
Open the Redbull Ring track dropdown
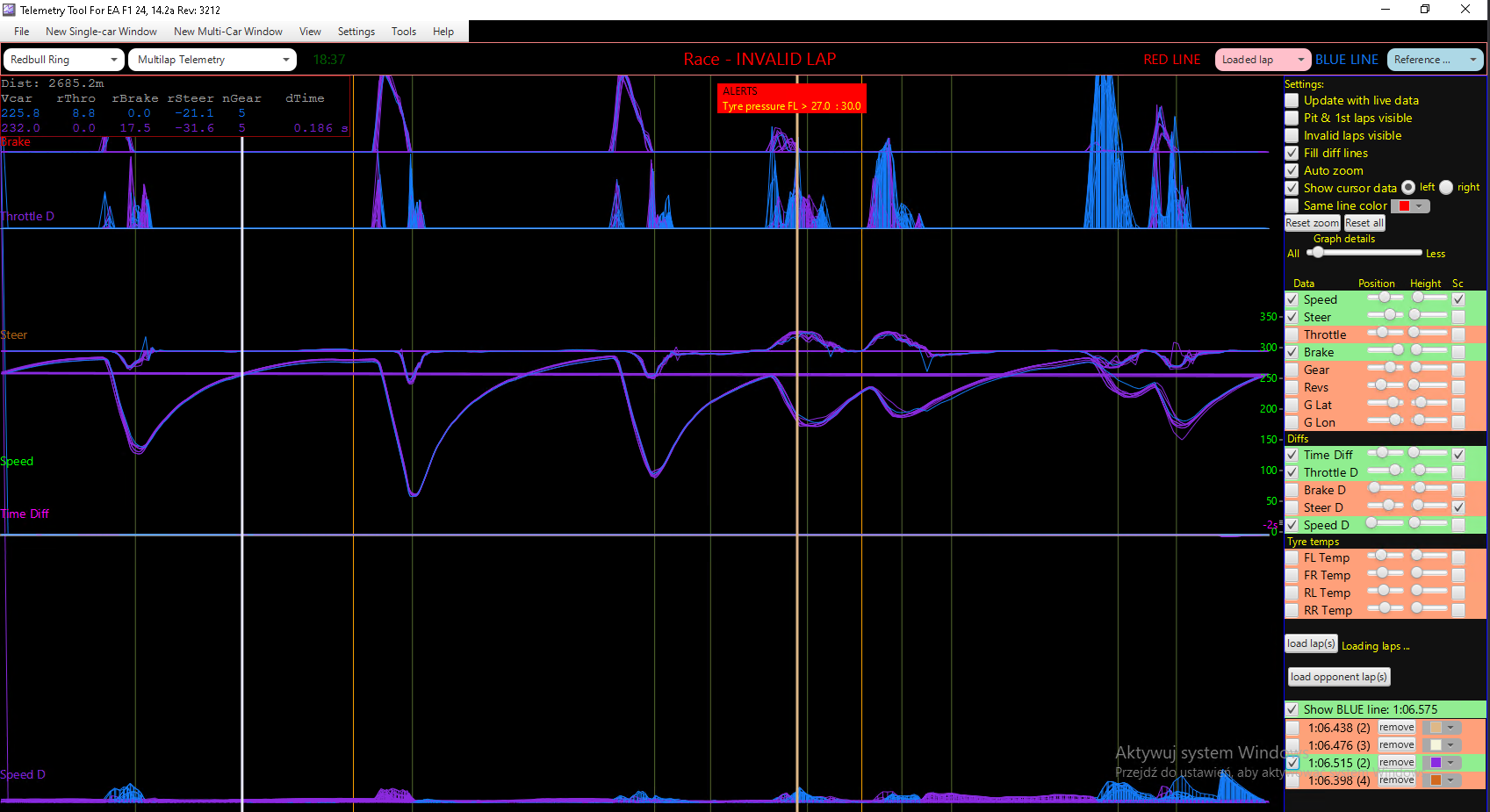click(x=64, y=60)
